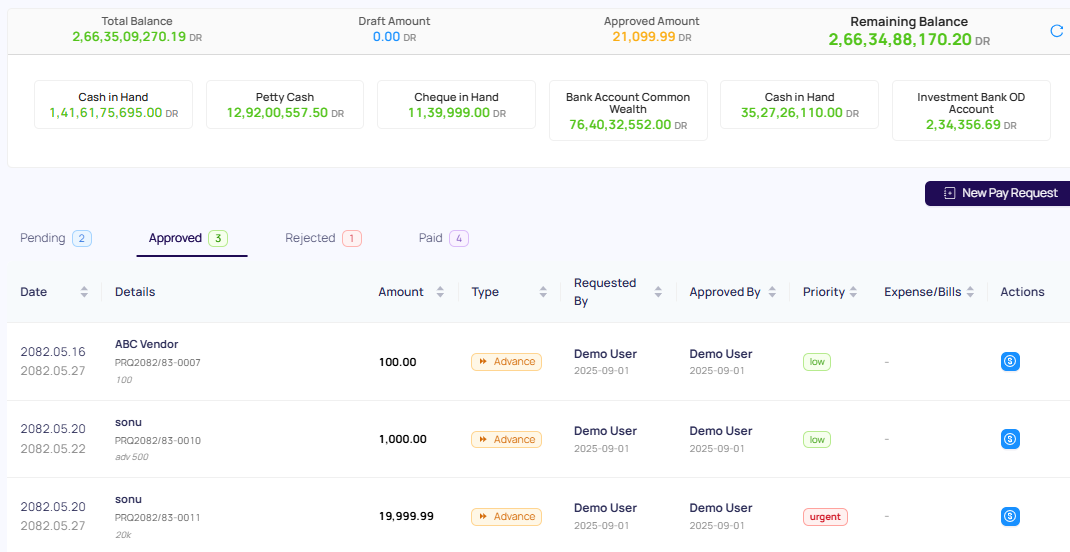The width and height of the screenshot is (1070, 552).
Task: Sort by Priority column arrows
Action: click(x=853, y=292)
